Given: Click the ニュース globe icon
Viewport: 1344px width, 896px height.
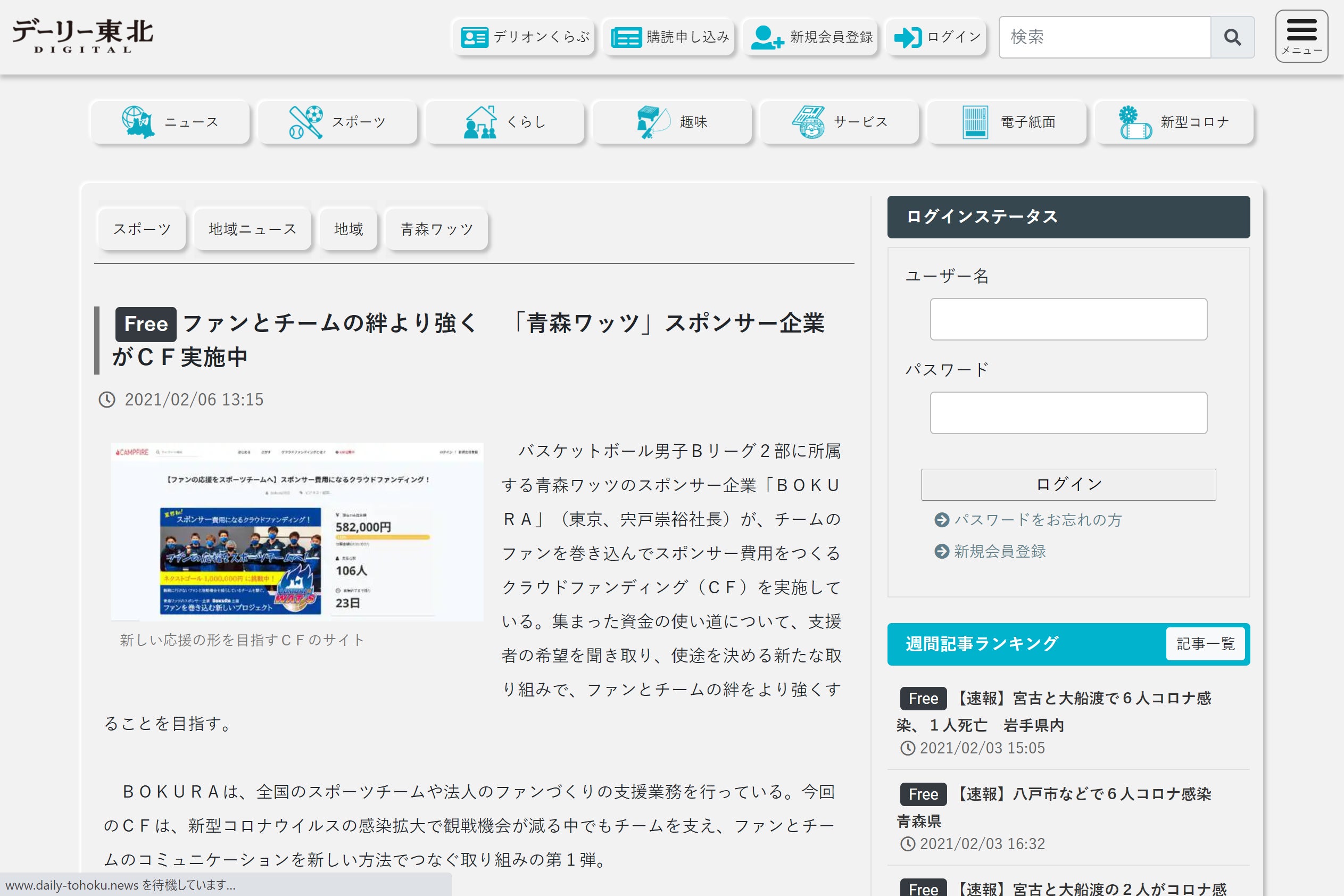Looking at the screenshot, I should point(138,122).
